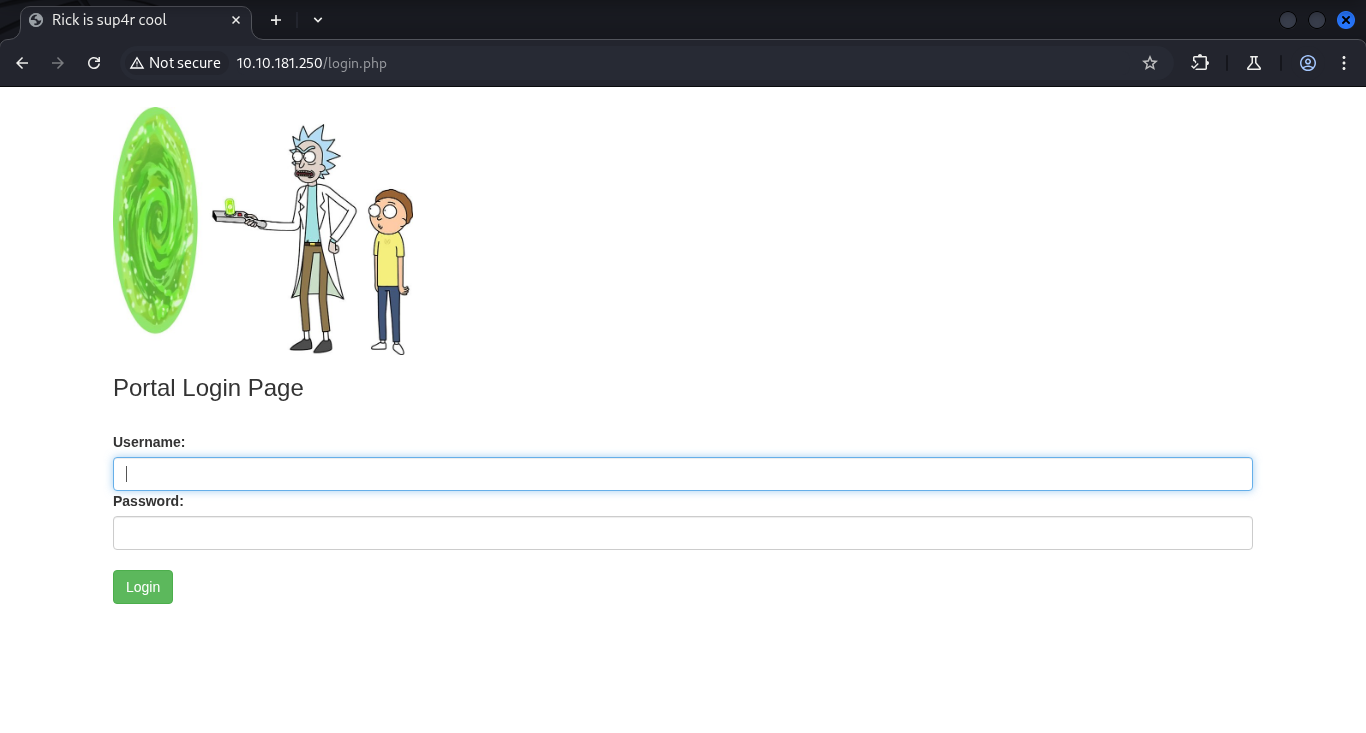The width and height of the screenshot is (1366, 733).
Task: Open the Not secure site info
Action: [x=175, y=63]
